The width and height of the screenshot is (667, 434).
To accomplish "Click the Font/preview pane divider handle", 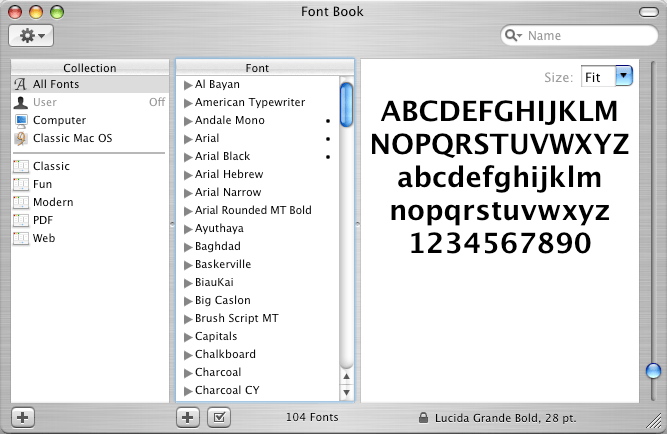I will [357, 224].
